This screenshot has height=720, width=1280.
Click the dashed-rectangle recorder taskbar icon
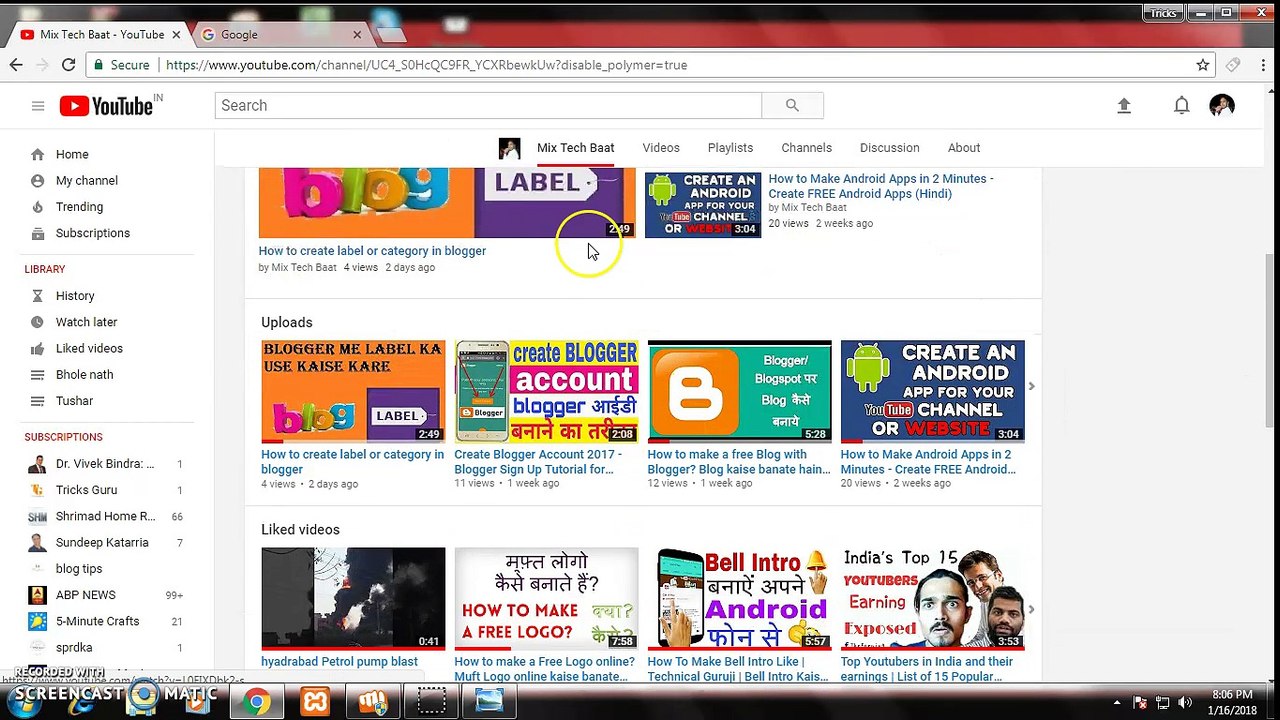[431, 702]
